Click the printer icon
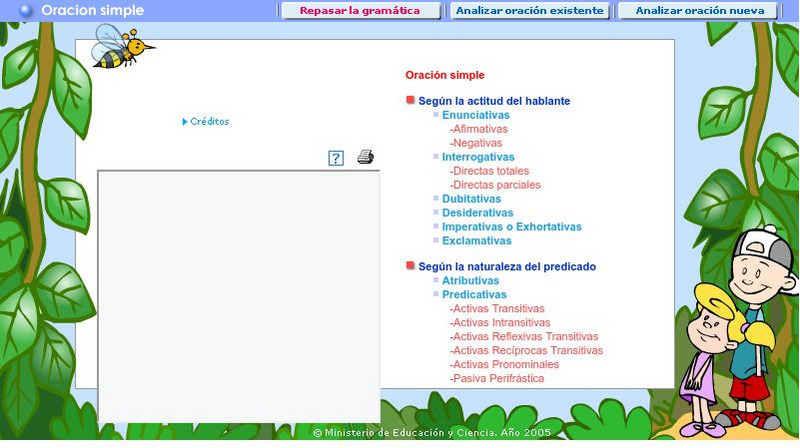This screenshot has width=800, height=448. click(365, 157)
